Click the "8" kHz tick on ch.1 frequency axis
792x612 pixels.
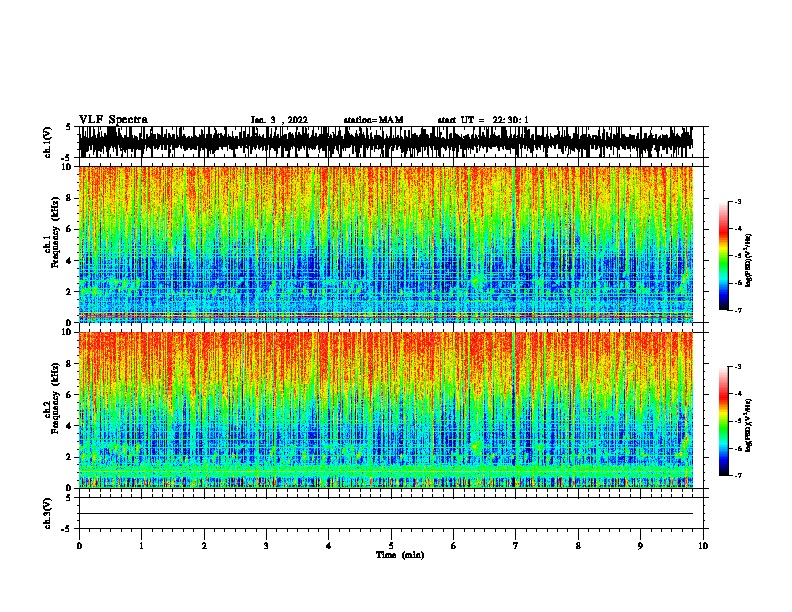tap(70, 198)
